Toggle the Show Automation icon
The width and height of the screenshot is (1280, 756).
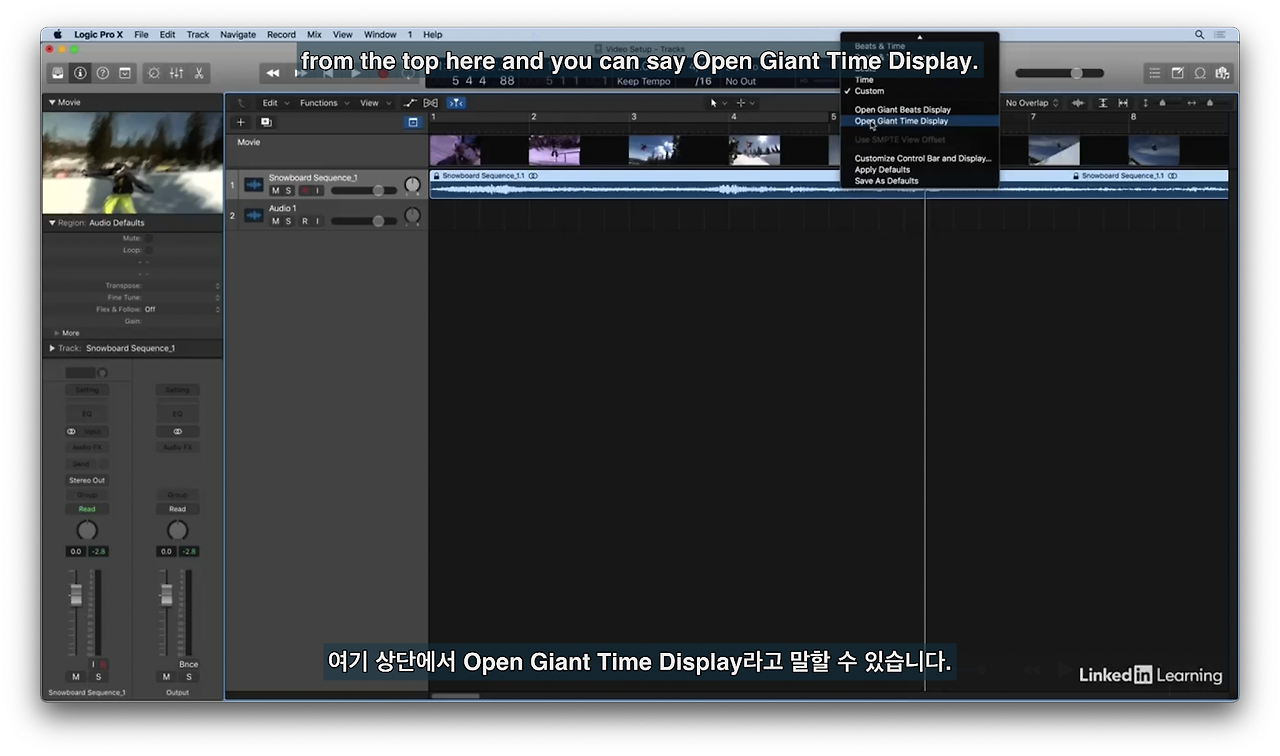[410, 103]
